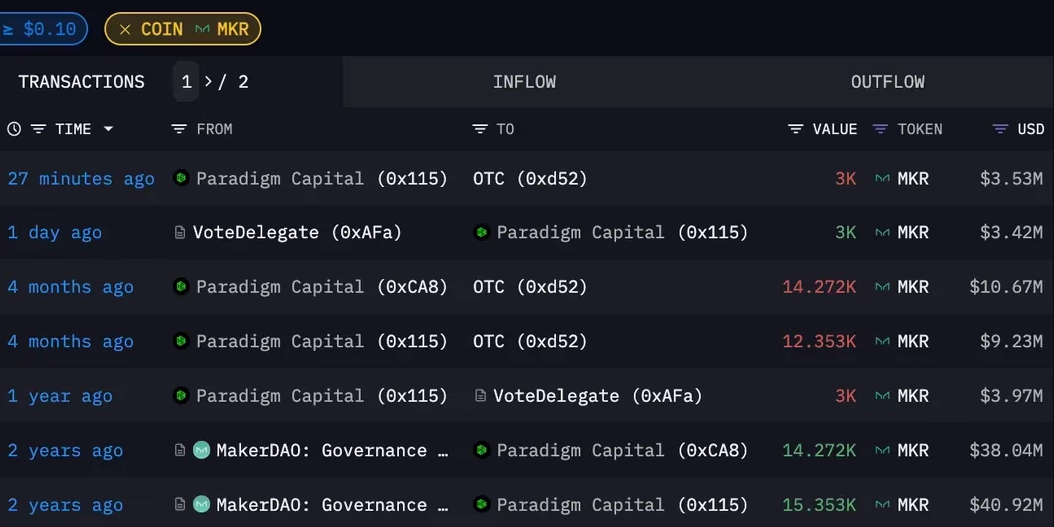Click the clock icon beside the TIME header

(13, 129)
